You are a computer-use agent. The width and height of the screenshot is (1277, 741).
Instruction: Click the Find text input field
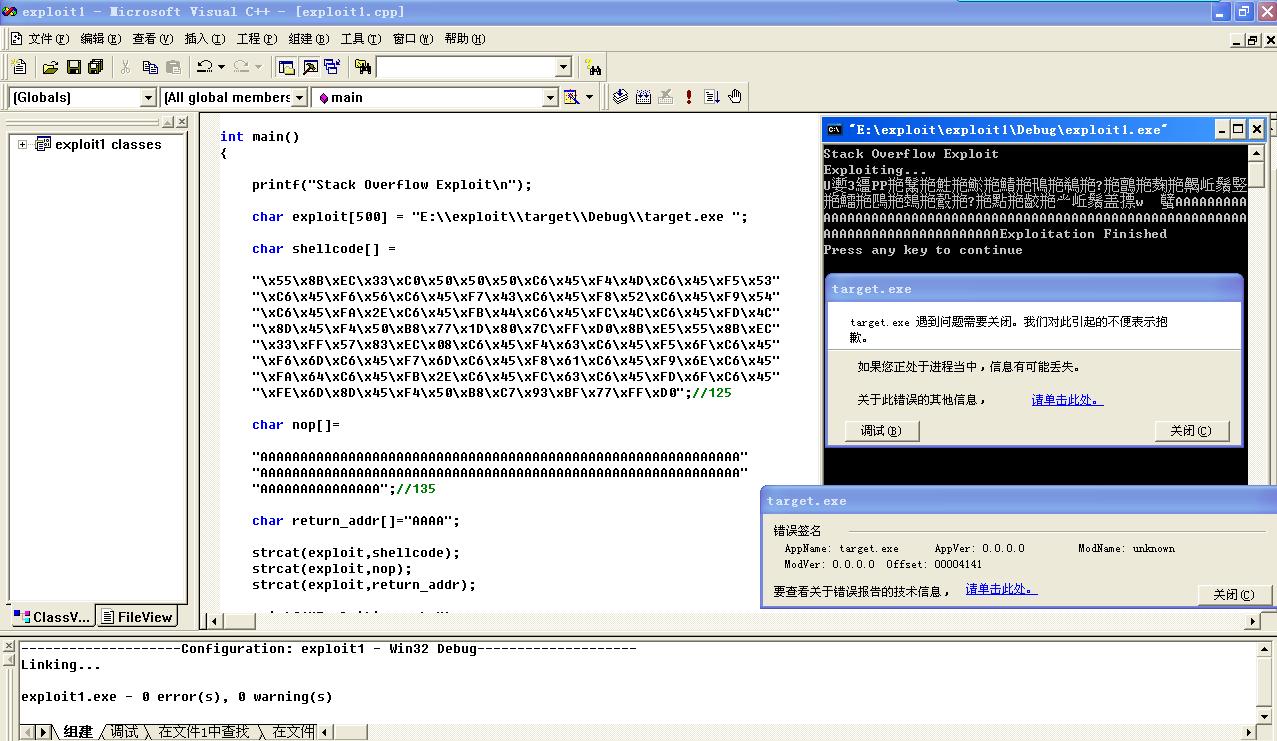pyautogui.click(x=465, y=67)
